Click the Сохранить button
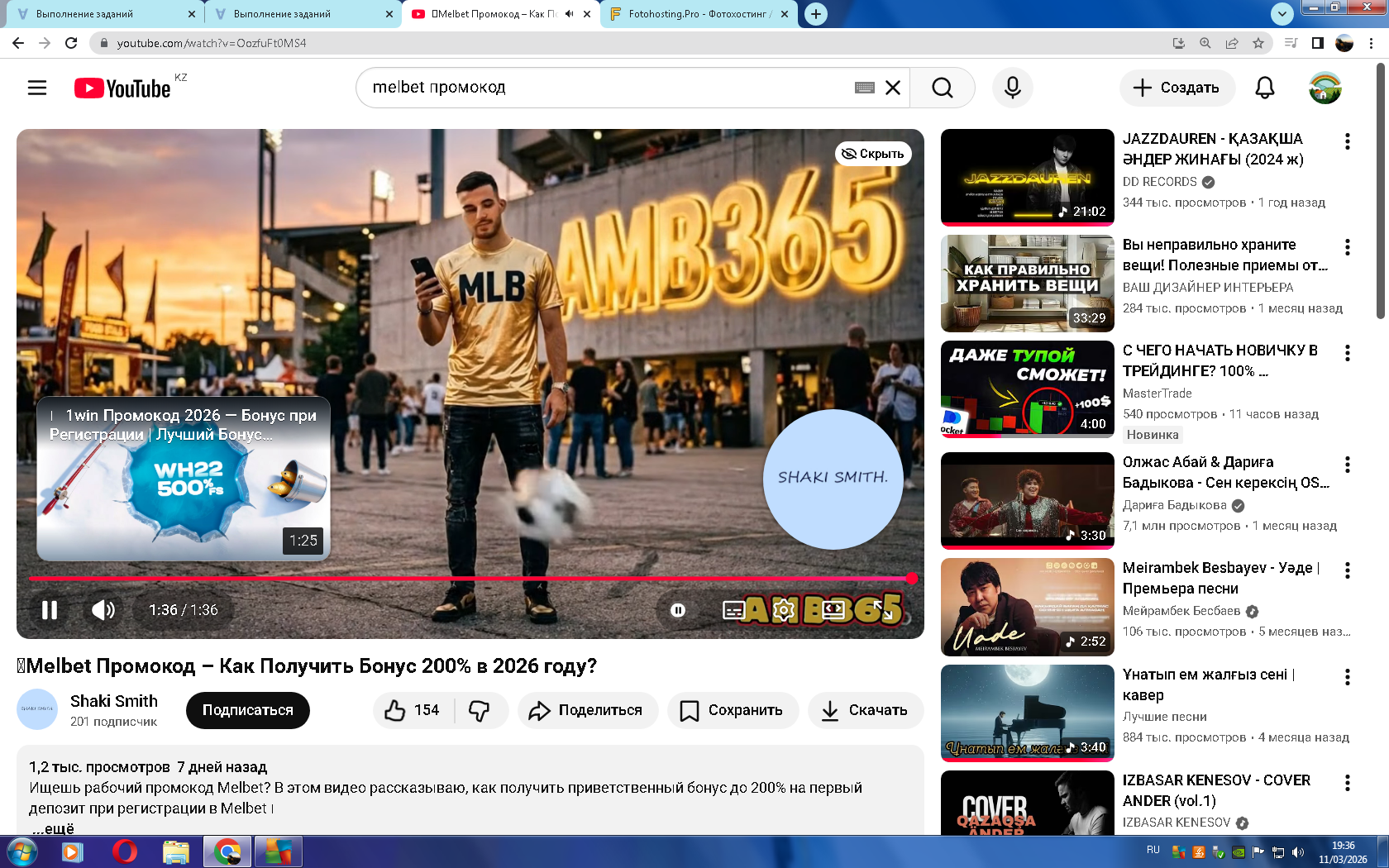This screenshot has width=1389, height=868. pos(733,710)
